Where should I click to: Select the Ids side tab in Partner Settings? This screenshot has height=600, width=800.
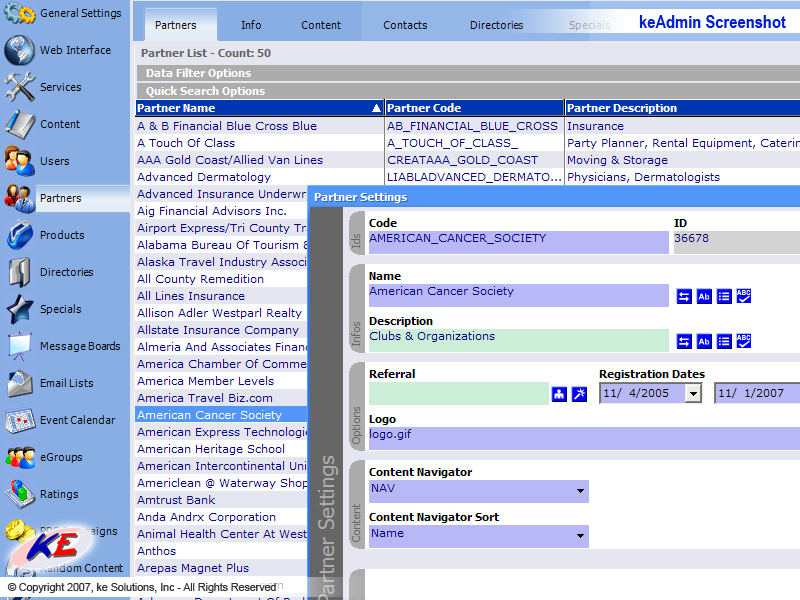pos(356,234)
